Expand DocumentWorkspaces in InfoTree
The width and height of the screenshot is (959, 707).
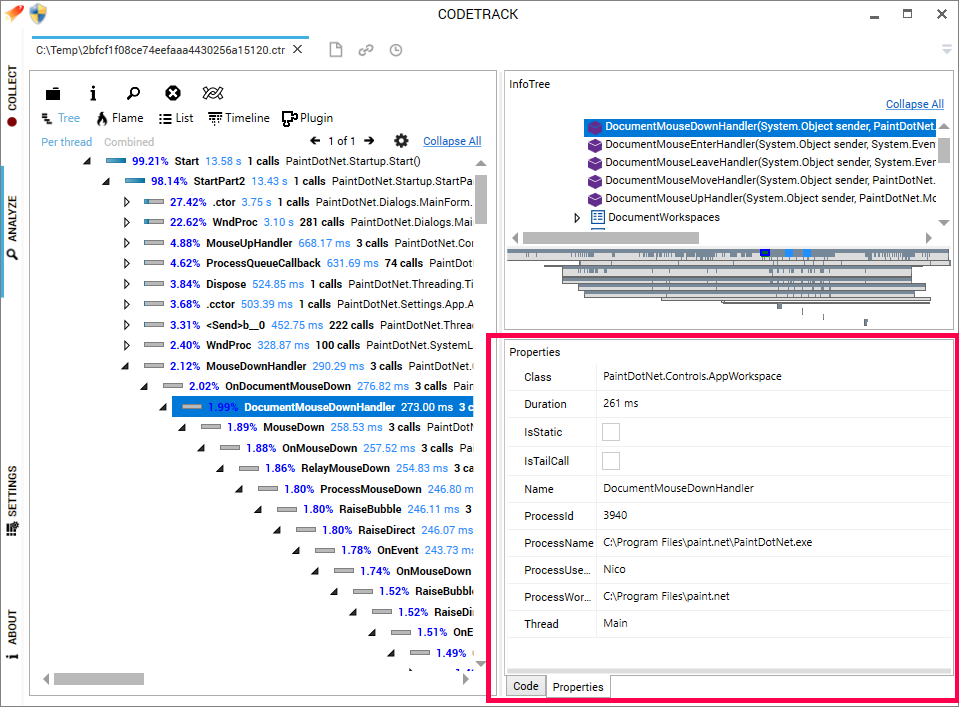point(577,217)
